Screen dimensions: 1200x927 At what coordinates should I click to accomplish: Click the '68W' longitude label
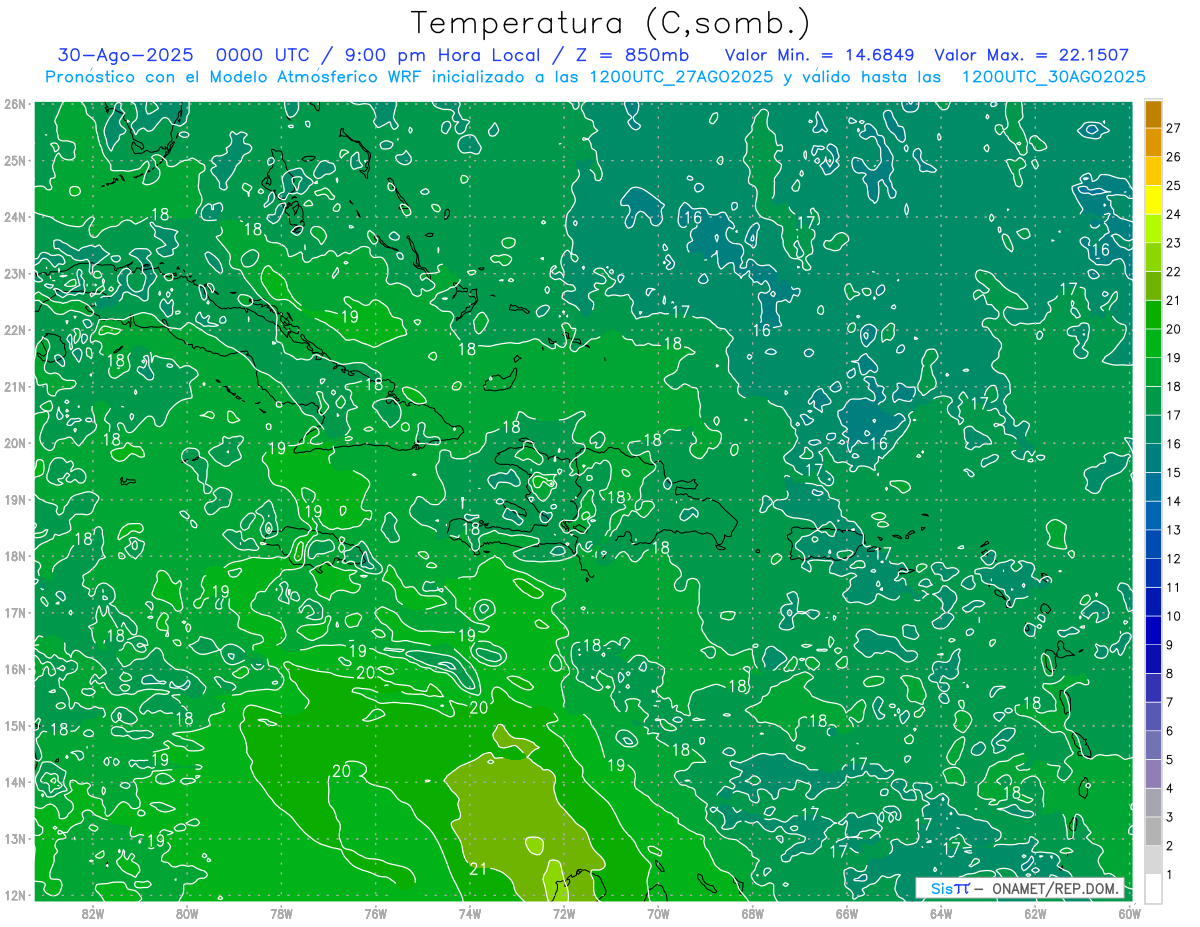[752, 912]
